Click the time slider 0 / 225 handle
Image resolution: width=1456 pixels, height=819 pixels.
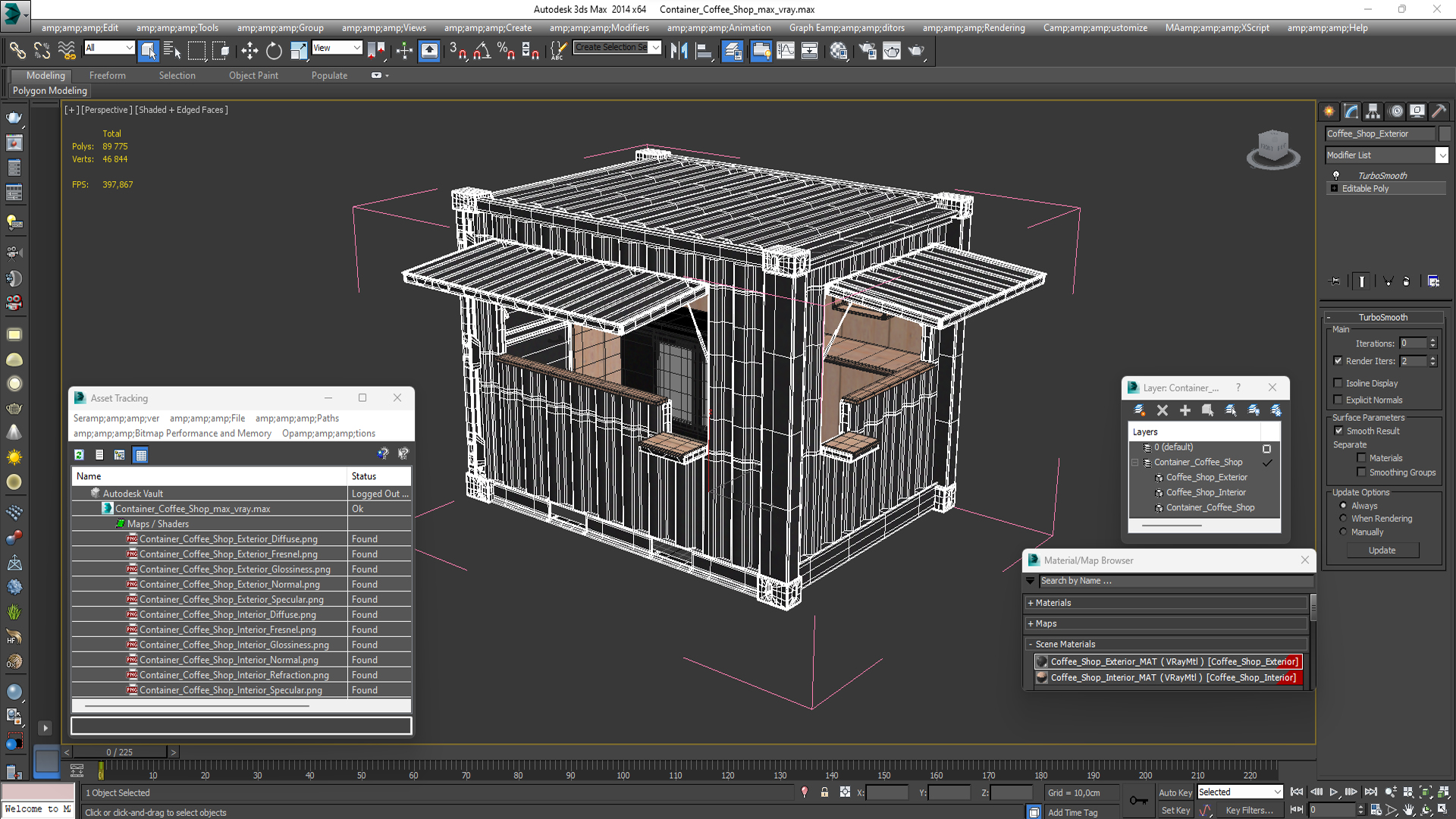click(119, 752)
